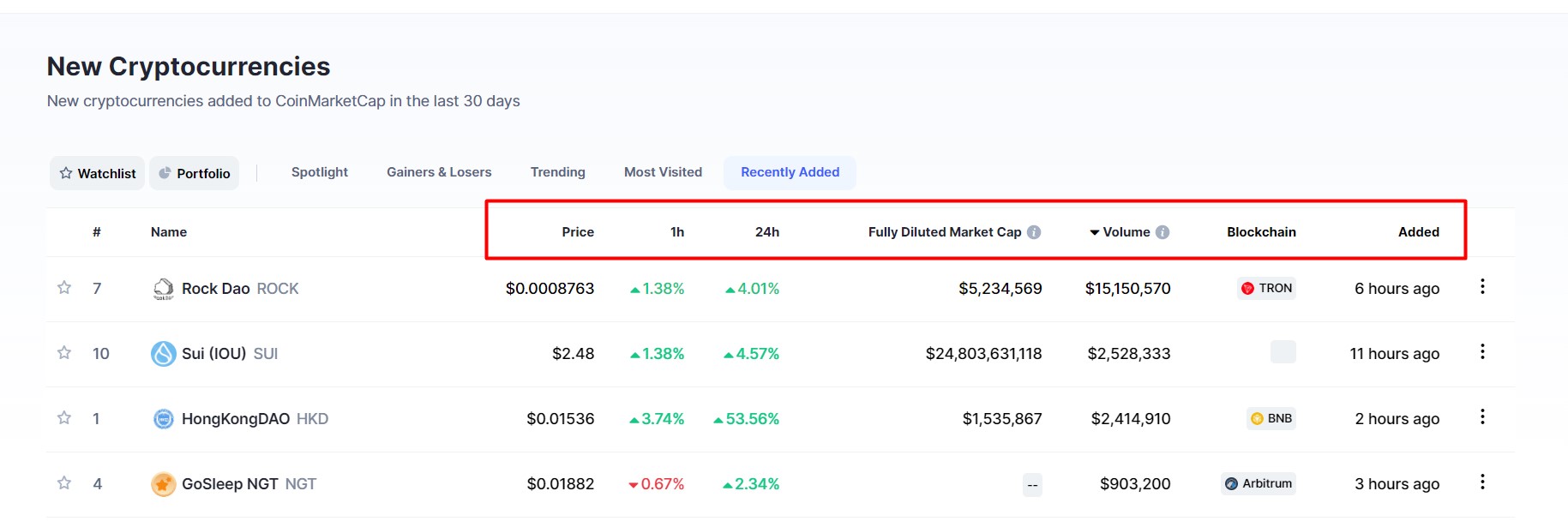Click the Blockchain column header
The width and height of the screenshot is (1568, 521).
[x=1261, y=232]
